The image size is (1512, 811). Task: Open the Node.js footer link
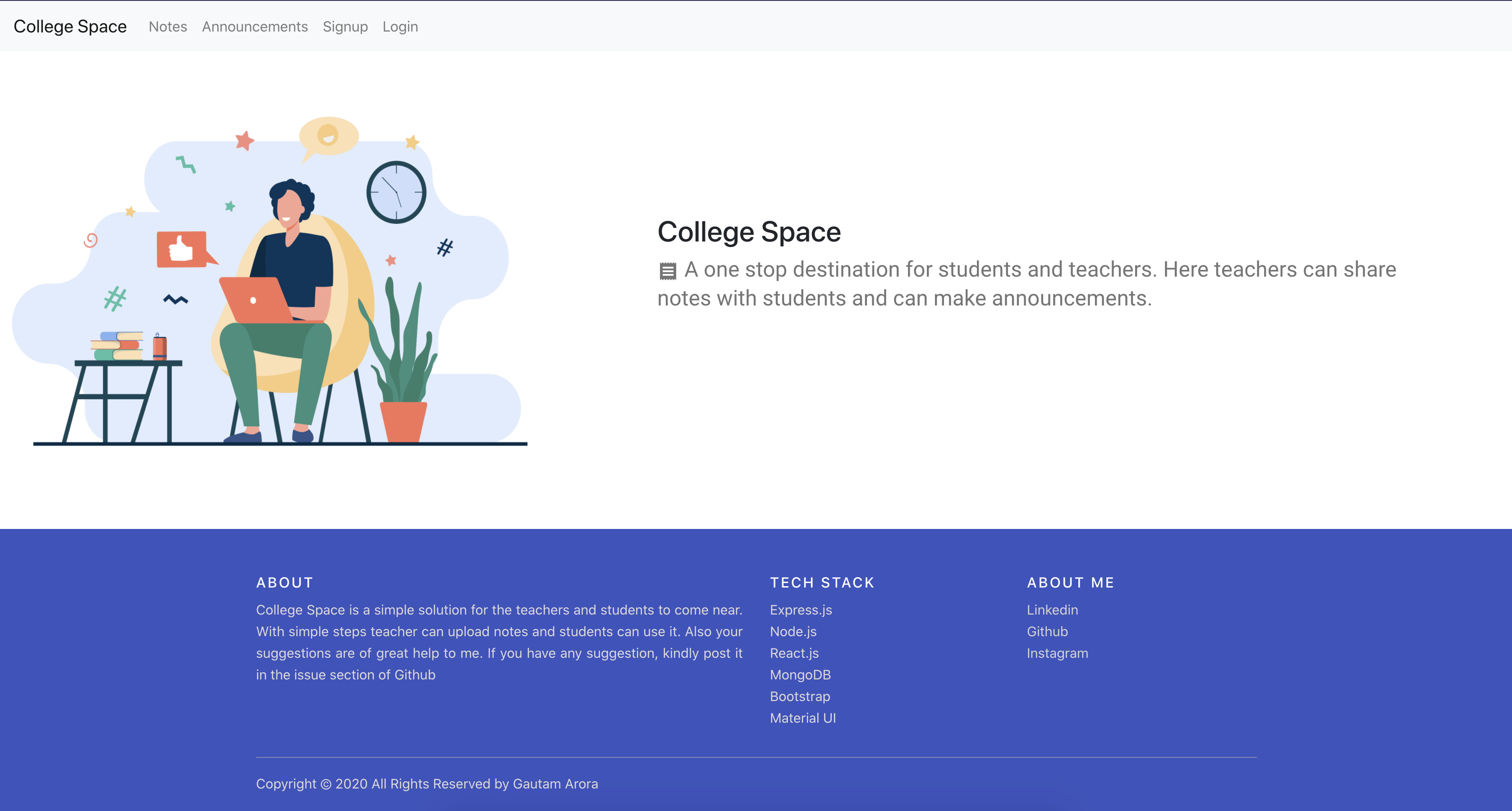coord(793,631)
